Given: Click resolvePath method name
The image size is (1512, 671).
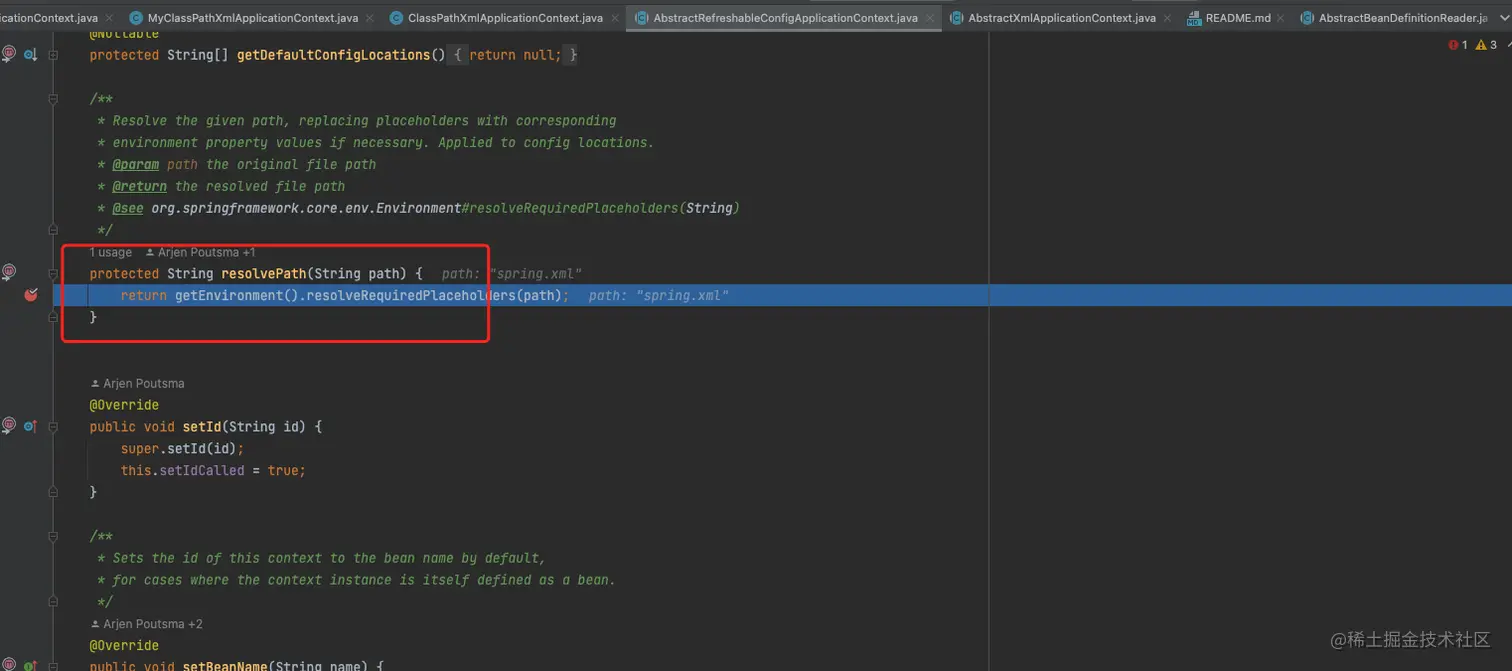Looking at the screenshot, I should pos(264,273).
